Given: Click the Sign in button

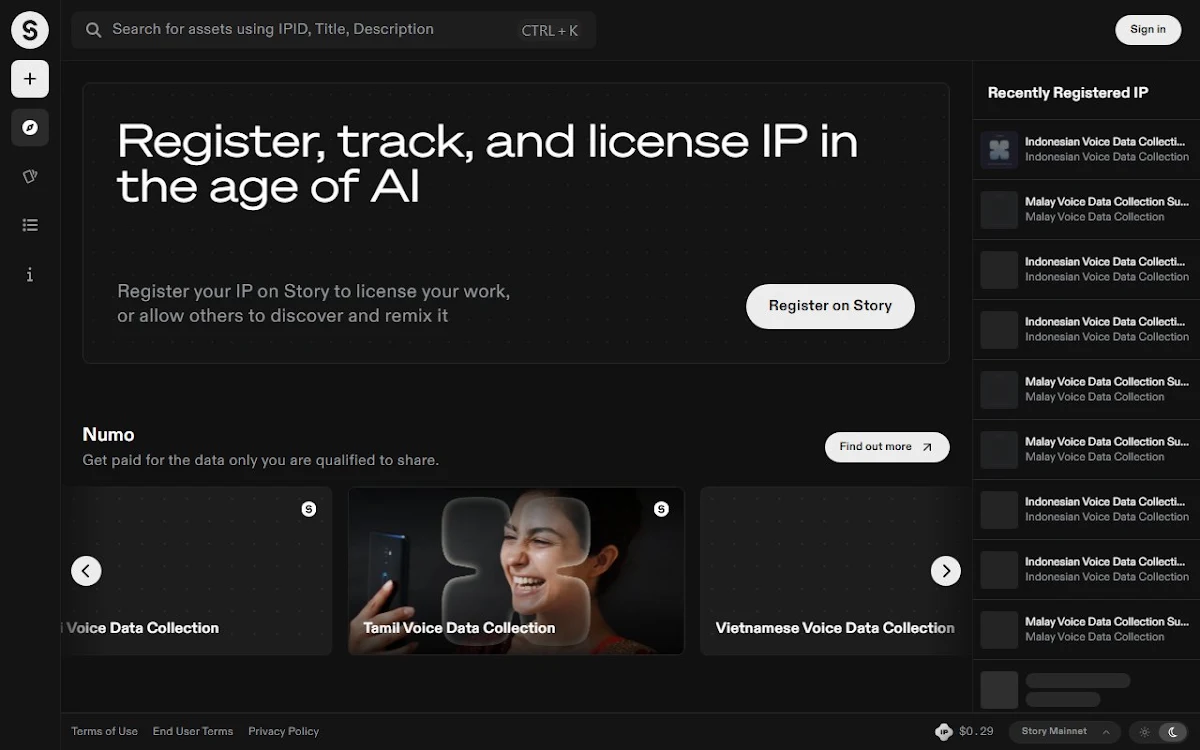Looking at the screenshot, I should coord(1147,29).
